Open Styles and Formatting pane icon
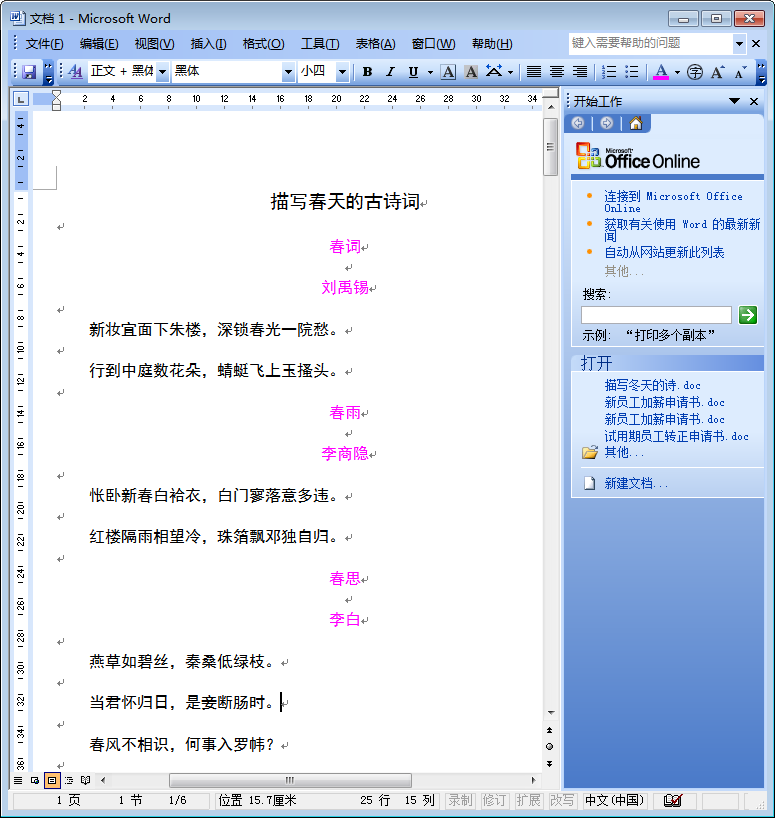The width and height of the screenshot is (775, 818). click(75, 71)
